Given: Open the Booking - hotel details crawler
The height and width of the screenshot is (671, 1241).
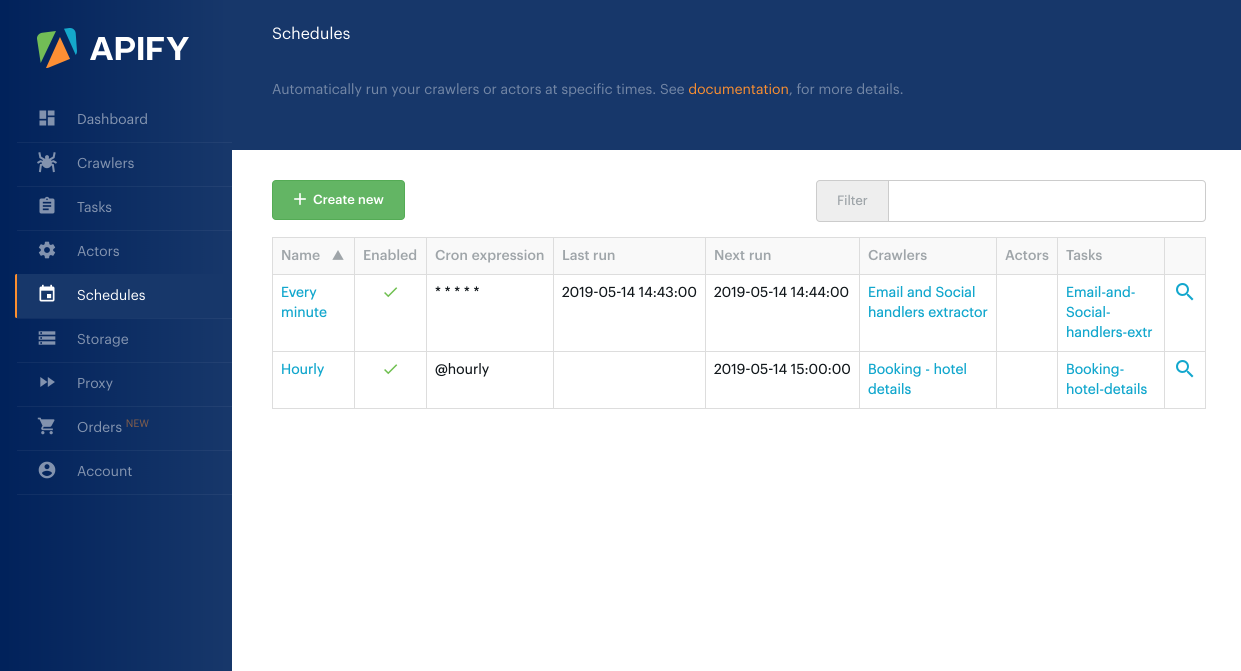Looking at the screenshot, I should click(x=917, y=379).
